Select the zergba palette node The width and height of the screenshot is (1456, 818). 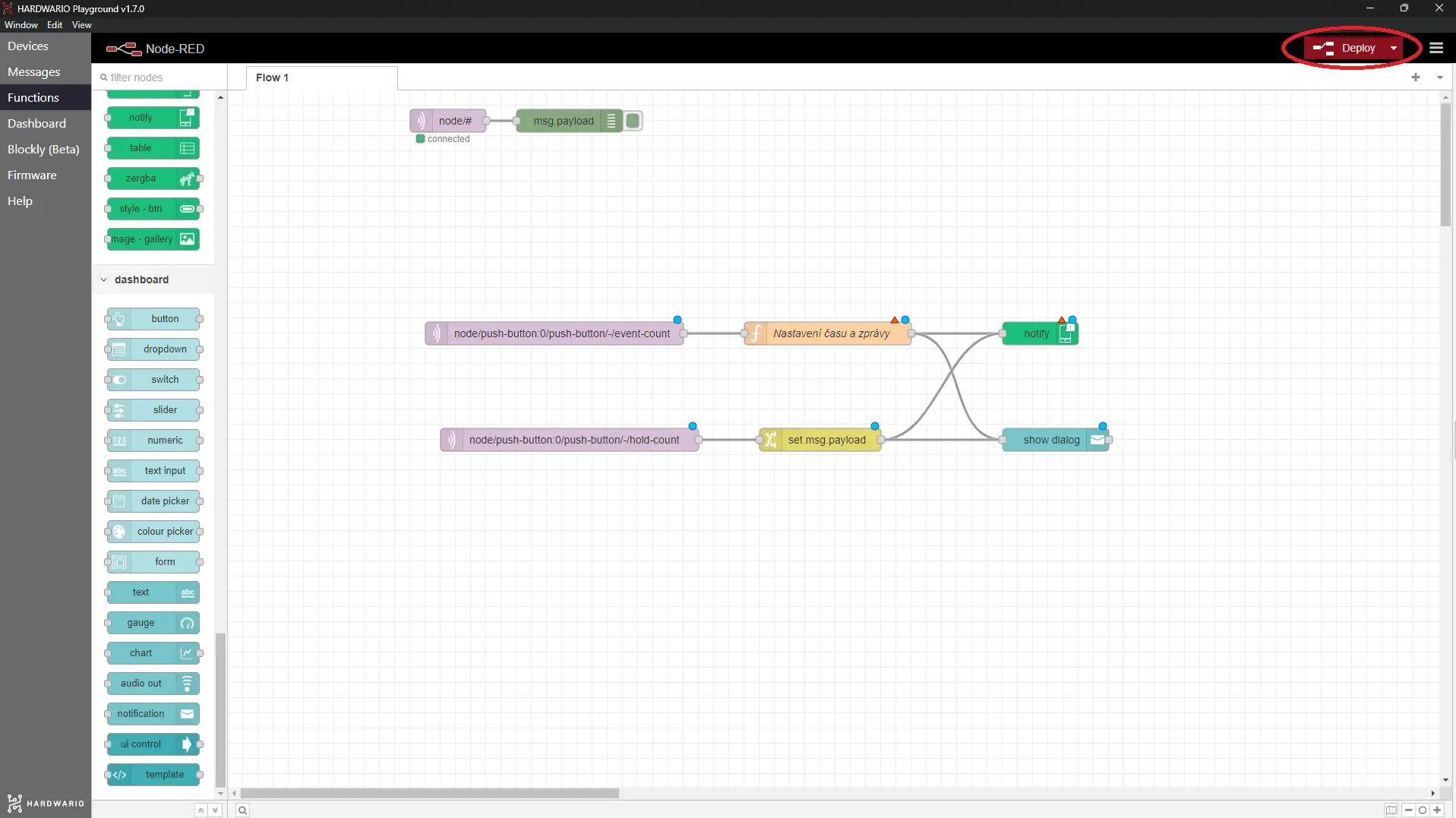tap(153, 178)
